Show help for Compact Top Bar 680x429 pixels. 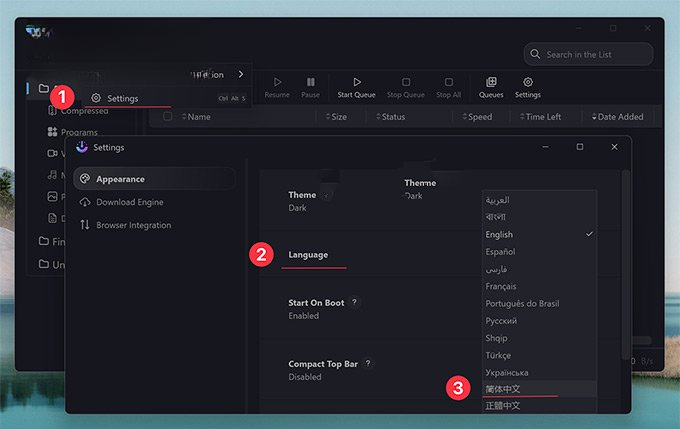pyautogui.click(x=368, y=363)
